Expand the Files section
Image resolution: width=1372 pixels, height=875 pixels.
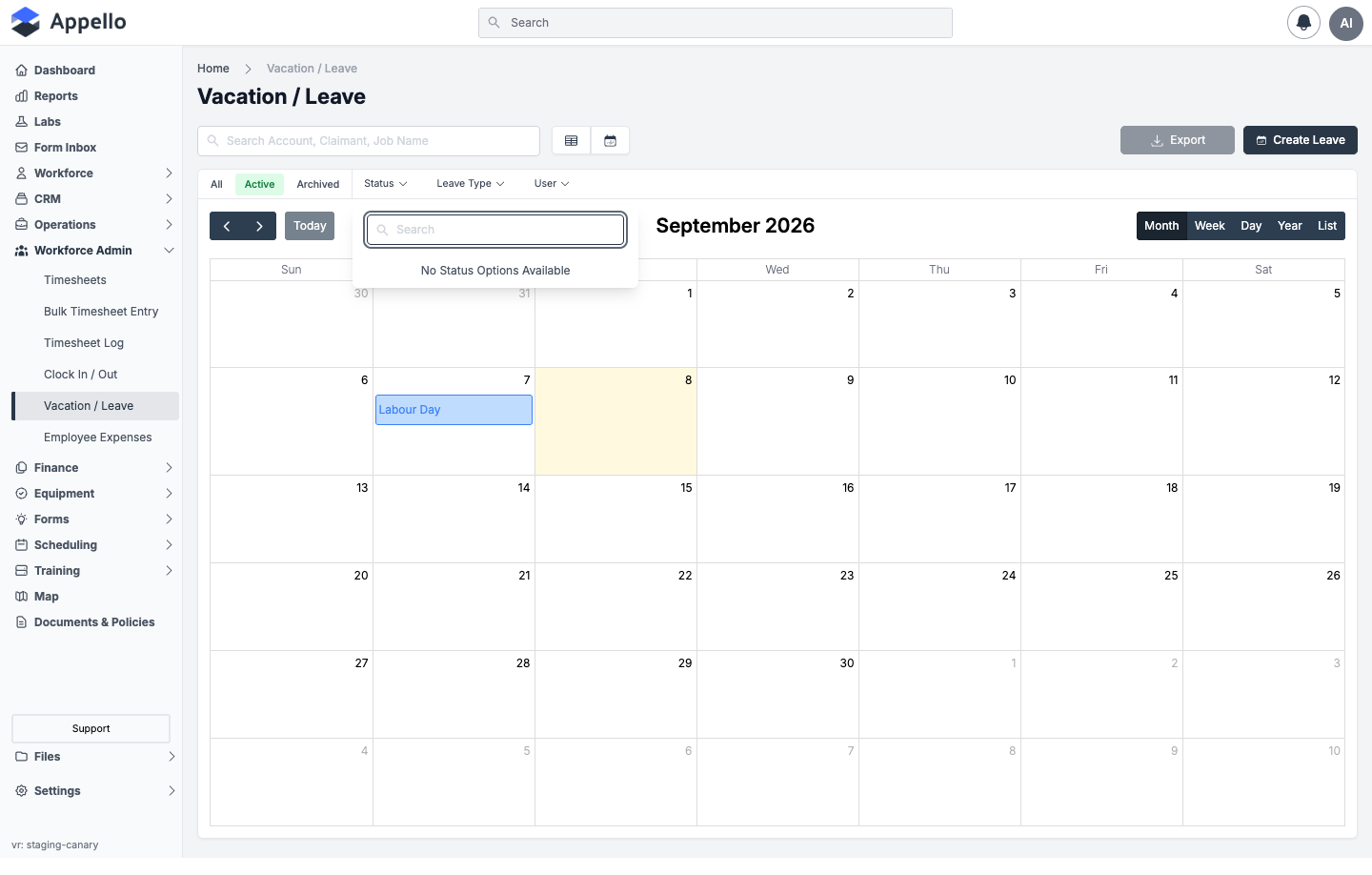95,757
